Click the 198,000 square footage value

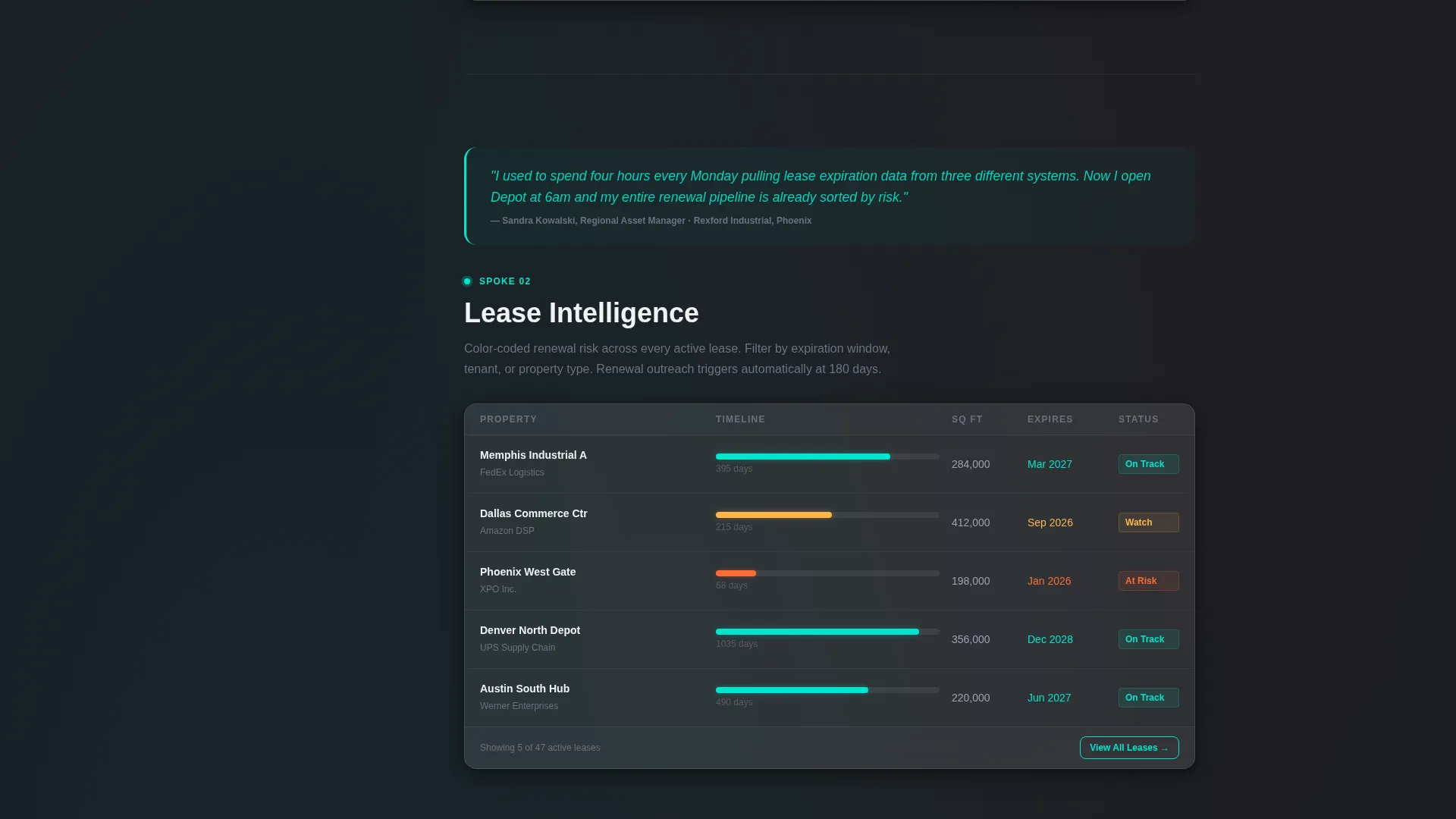coord(971,581)
